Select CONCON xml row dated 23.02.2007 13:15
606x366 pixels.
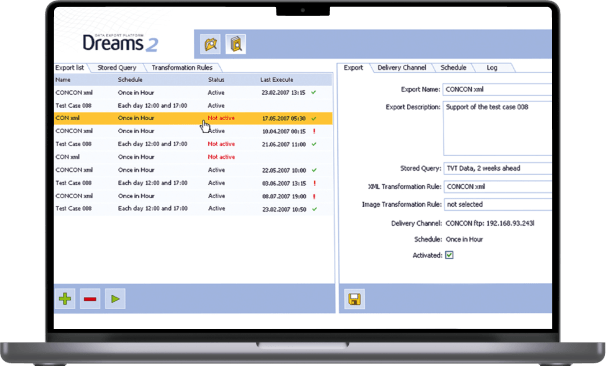pos(193,93)
